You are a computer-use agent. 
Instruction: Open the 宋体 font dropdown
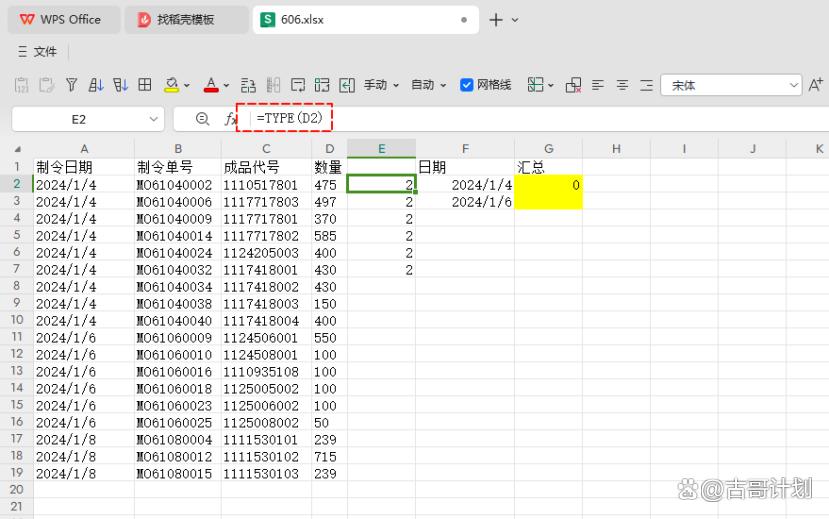pos(794,85)
